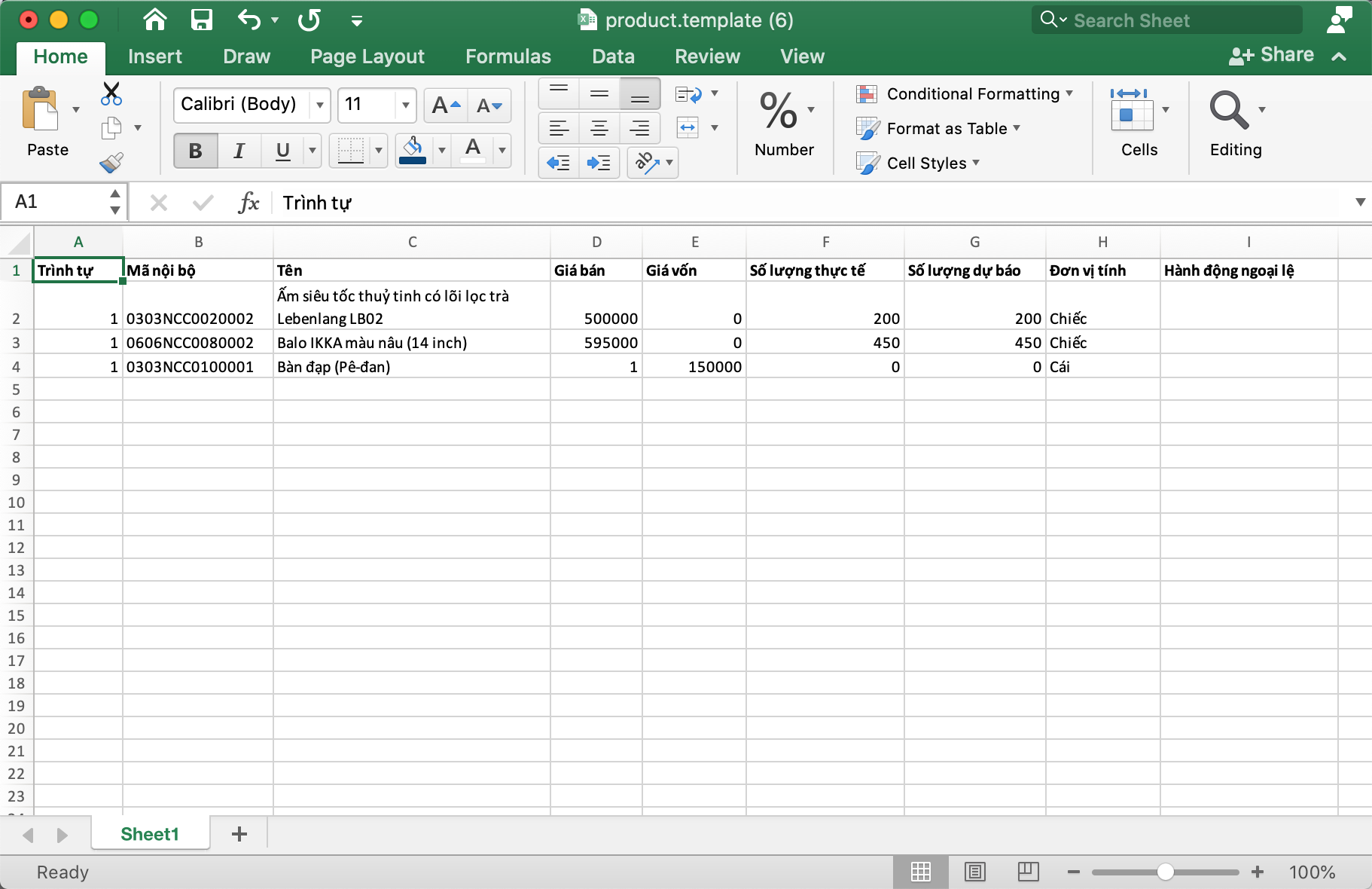Open the font size dropdown
Image resolution: width=1372 pixels, height=889 pixels.
[x=406, y=105]
